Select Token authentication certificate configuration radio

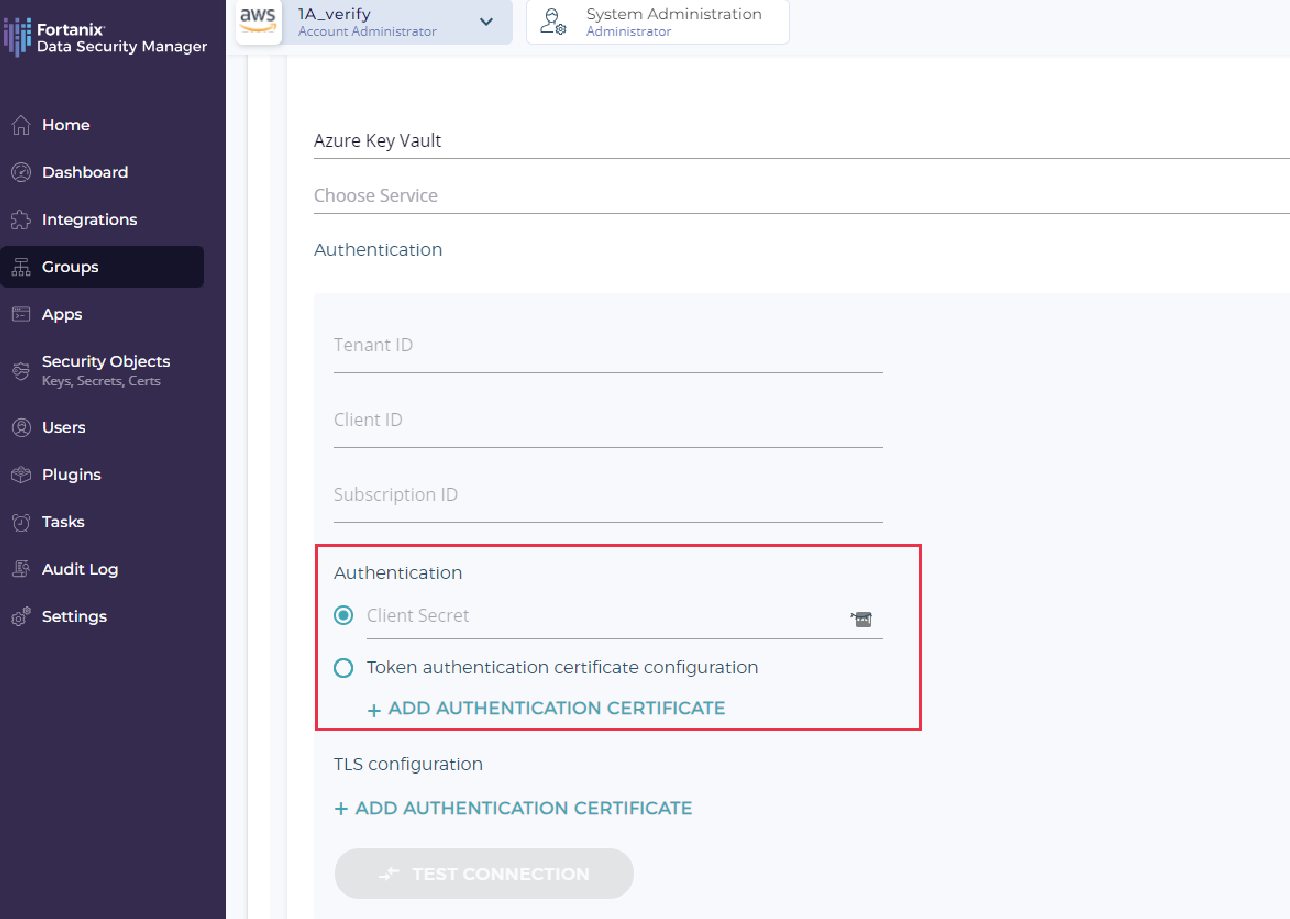tap(344, 668)
